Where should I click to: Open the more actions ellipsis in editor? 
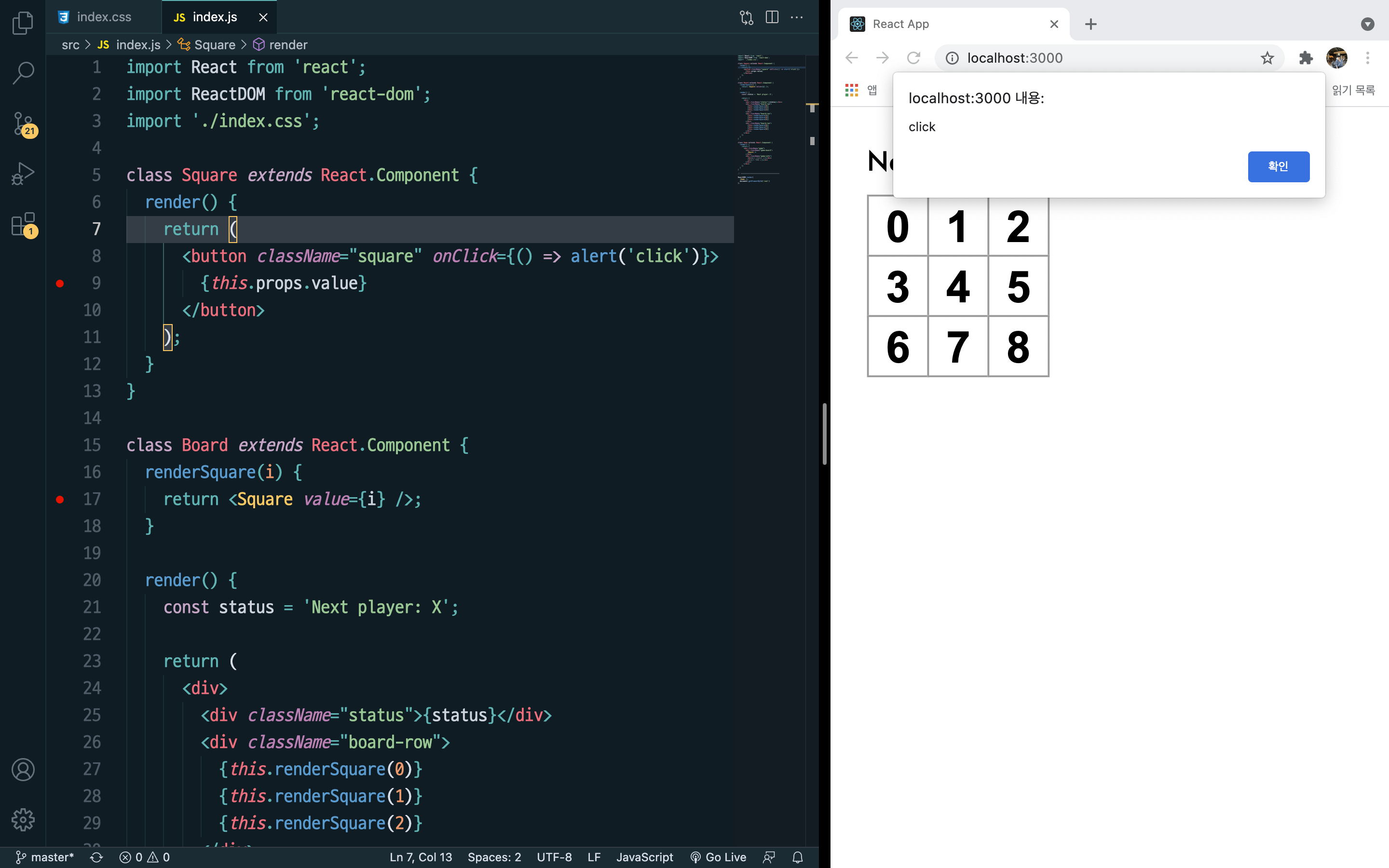797,17
